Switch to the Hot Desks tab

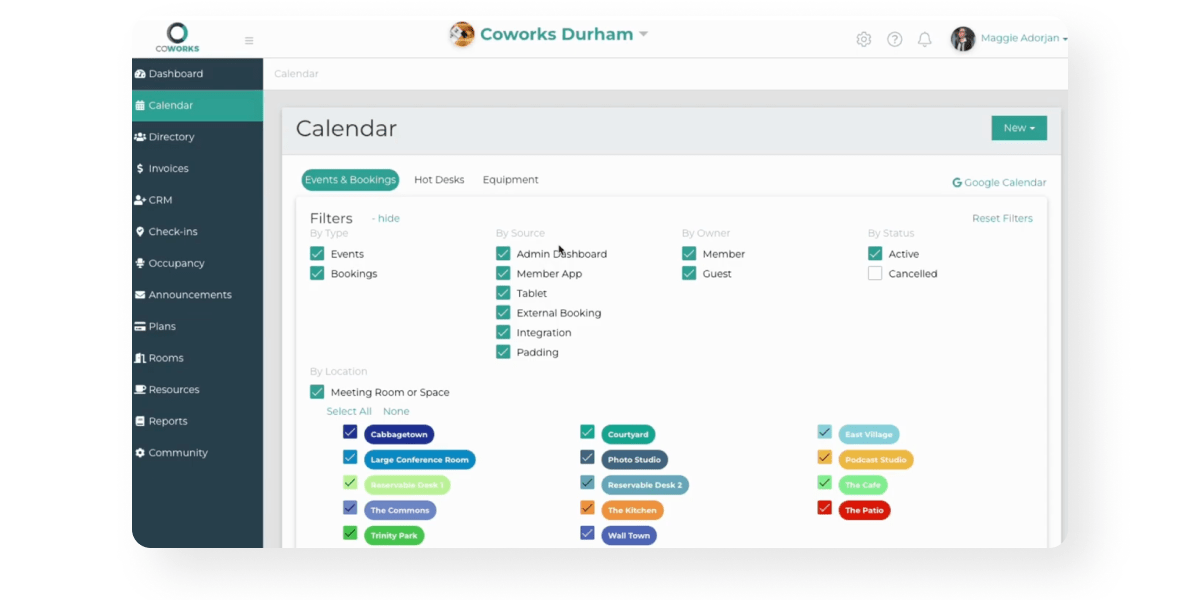pos(439,180)
